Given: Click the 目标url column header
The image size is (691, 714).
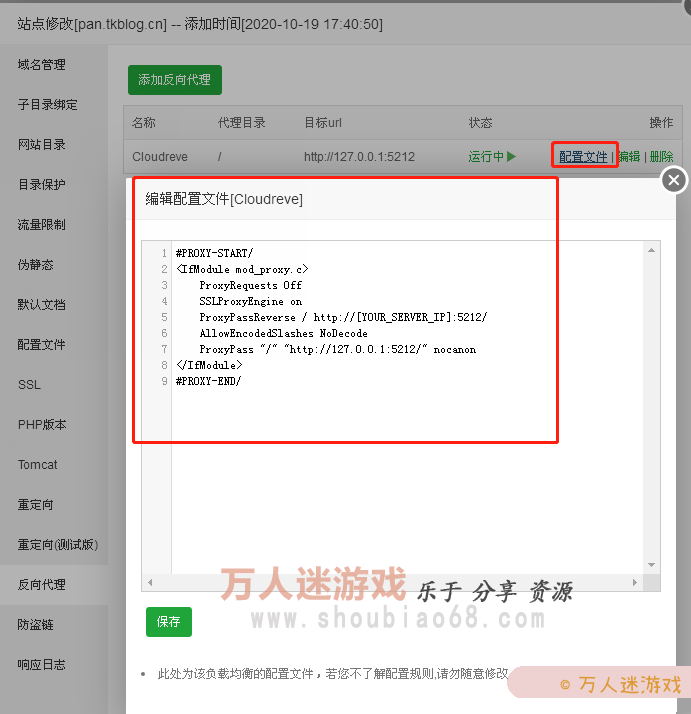Looking at the screenshot, I should [322, 123].
